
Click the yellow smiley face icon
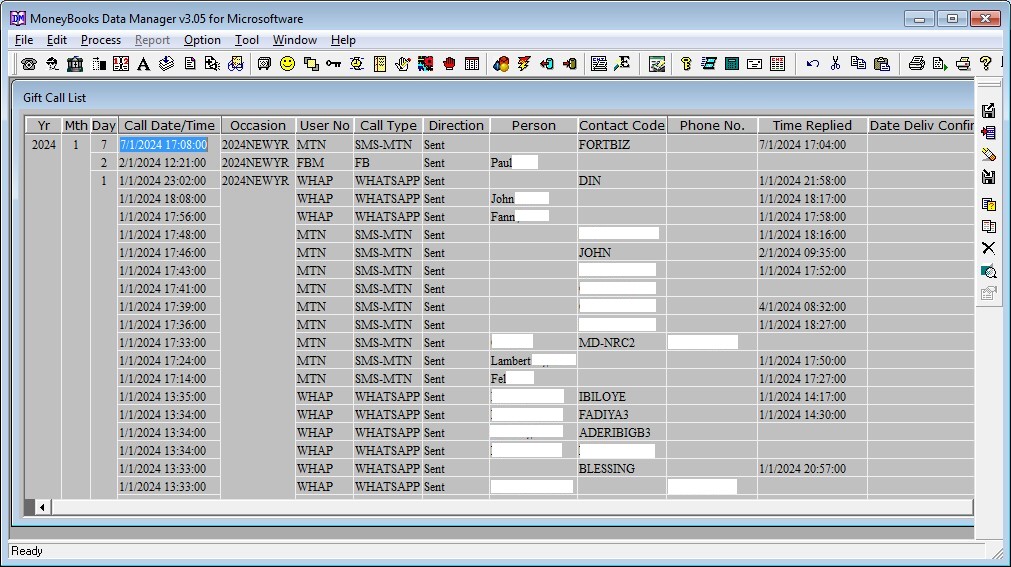tap(288, 64)
